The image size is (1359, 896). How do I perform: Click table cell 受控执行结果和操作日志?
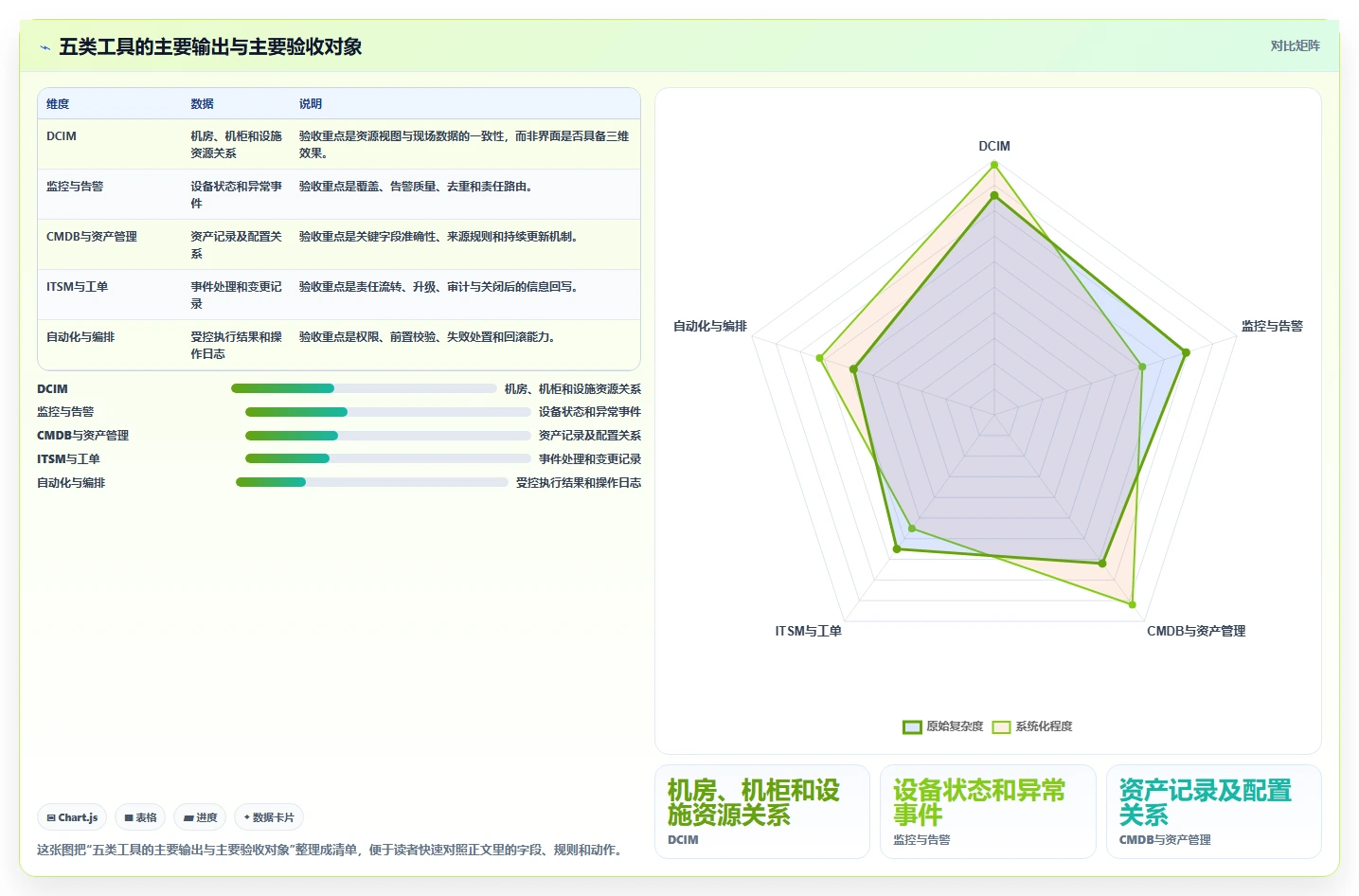[x=237, y=346]
